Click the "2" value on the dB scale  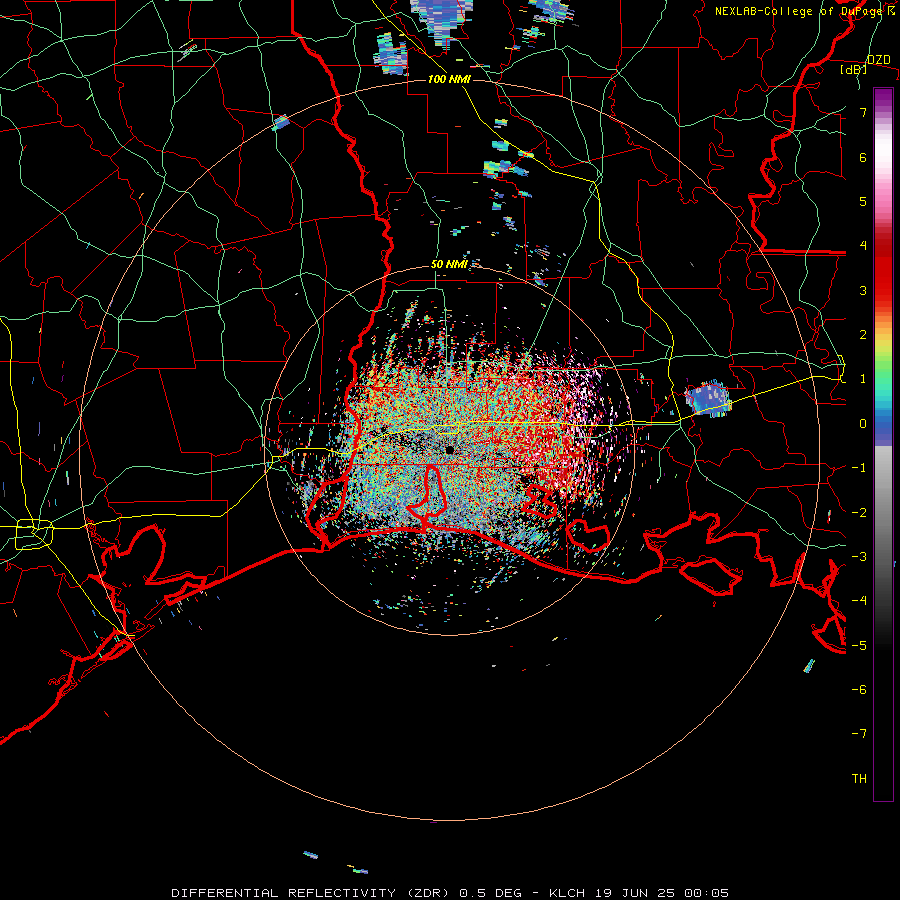pyautogui.click(x=863, y=335)
